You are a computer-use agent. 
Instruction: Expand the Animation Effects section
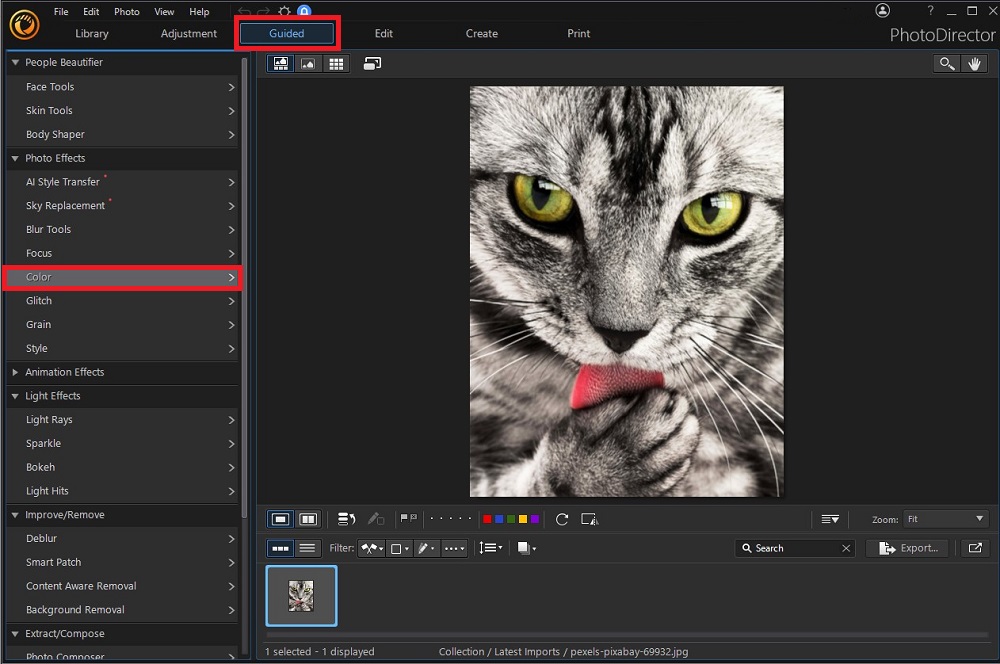click(16, 371)
